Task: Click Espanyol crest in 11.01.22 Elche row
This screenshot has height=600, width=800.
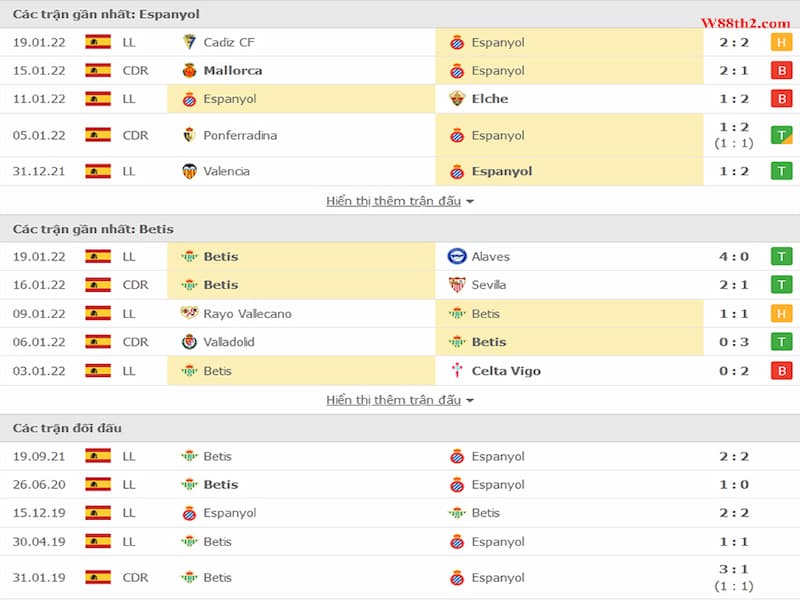Action: (x=189, y=99)
